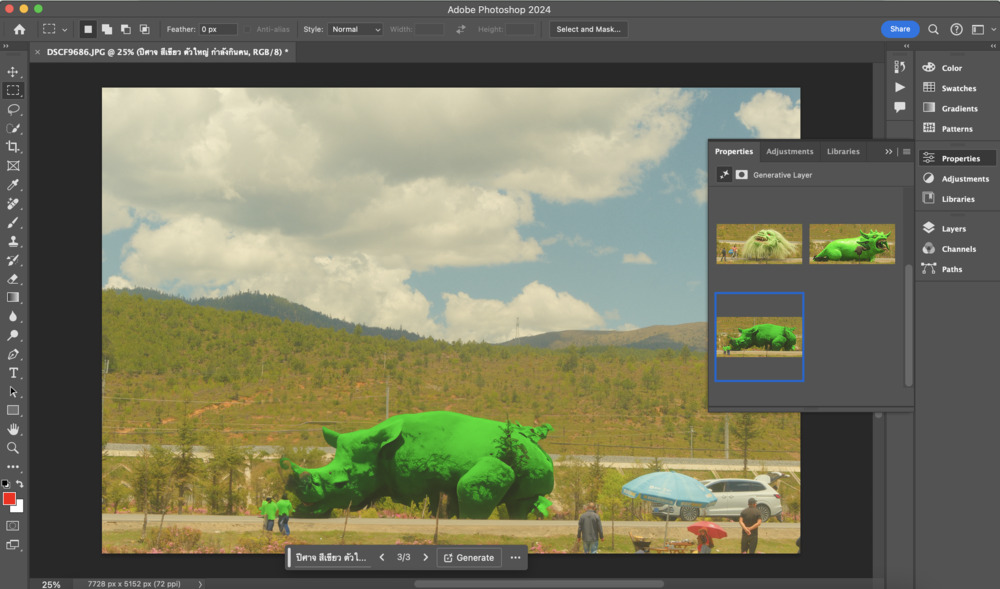Choose the Crop tool
This screenshot has width=1000, height=589.
coord(13,147)
